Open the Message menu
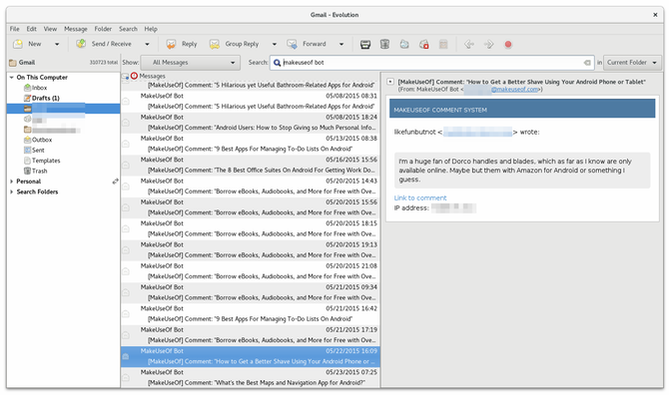The width and height of the screenshot is (669, 395). pyautogui.click(x=76, y=29)
